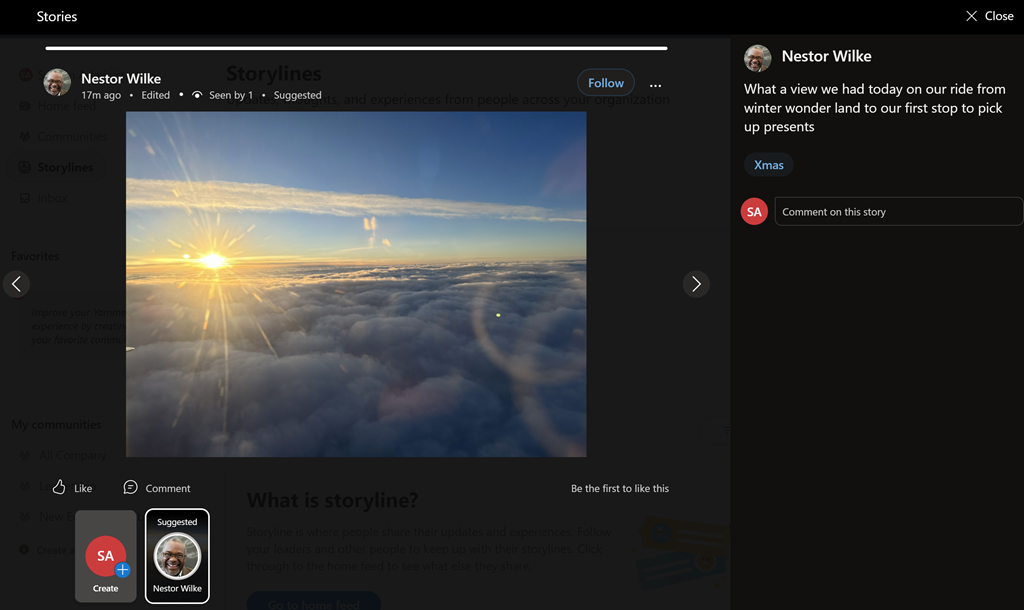Advance to the next story arrow
Viewport: 1024px width, 610px height.
pos(696,284)
